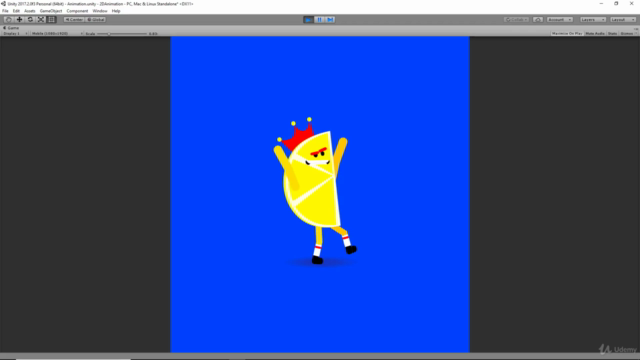Open the Window menu
Image resolution: width=640 pixels, height=360 pixels.
pos(100,11)
